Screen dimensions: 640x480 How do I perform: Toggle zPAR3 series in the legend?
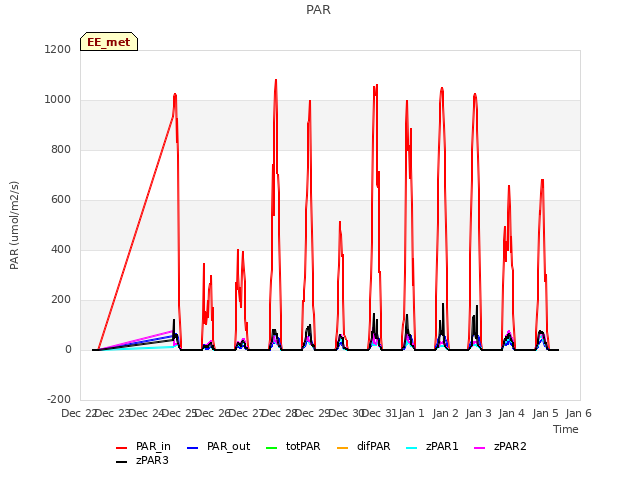[x=142, y=460]
